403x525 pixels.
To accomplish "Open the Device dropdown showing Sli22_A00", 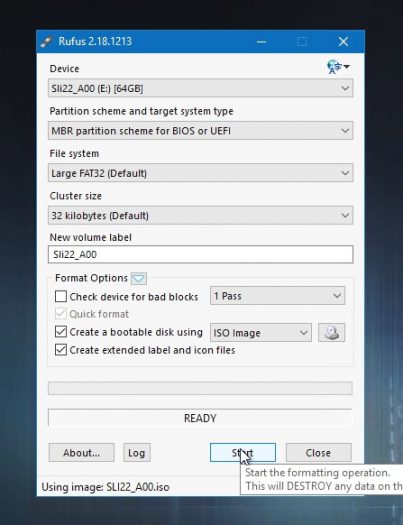I will click(x=200, y=88).
